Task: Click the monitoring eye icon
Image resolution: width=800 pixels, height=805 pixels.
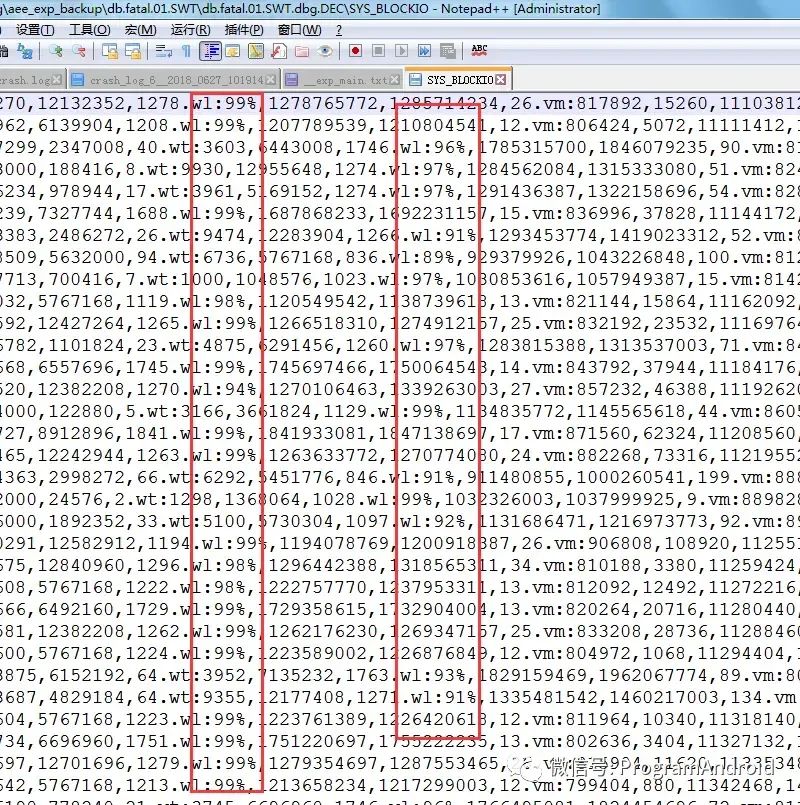Action: coord(325,51)
